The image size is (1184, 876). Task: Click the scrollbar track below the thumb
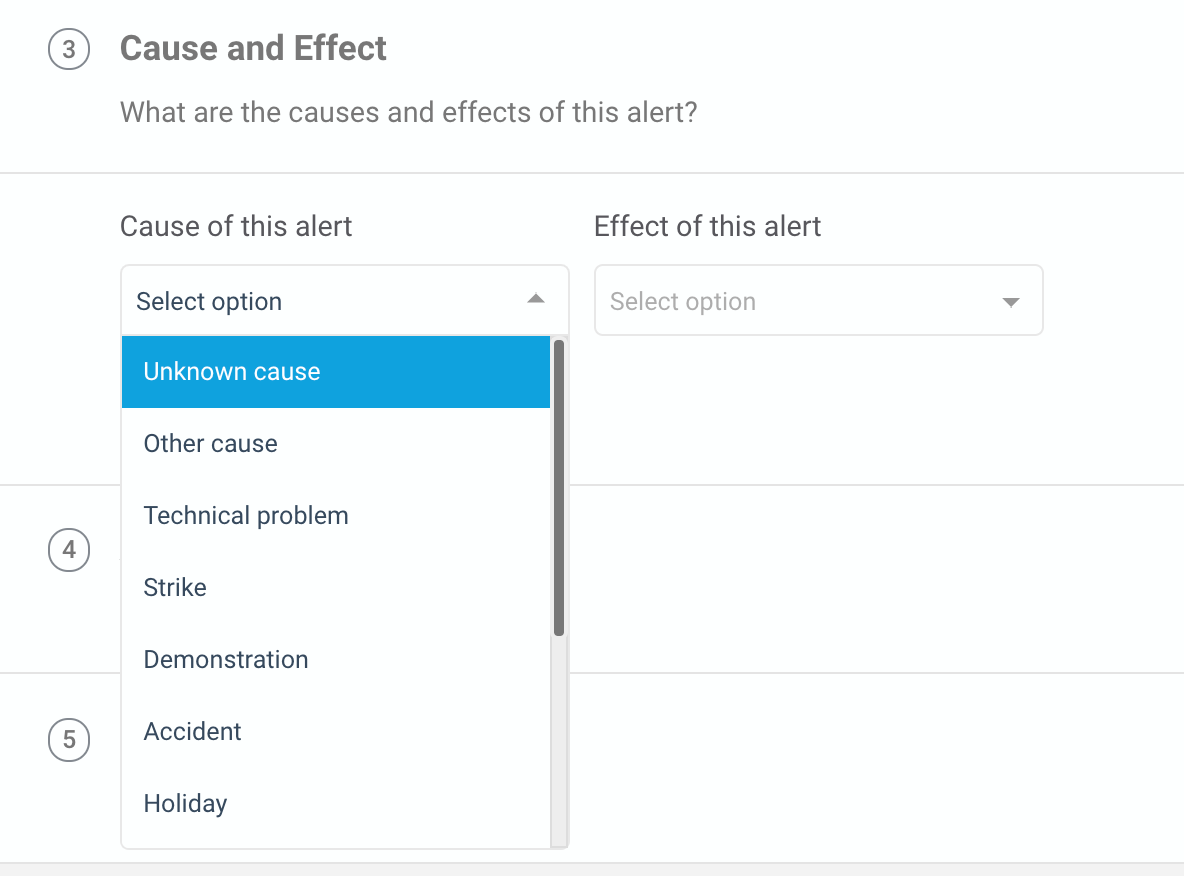[x=559, y=742]
